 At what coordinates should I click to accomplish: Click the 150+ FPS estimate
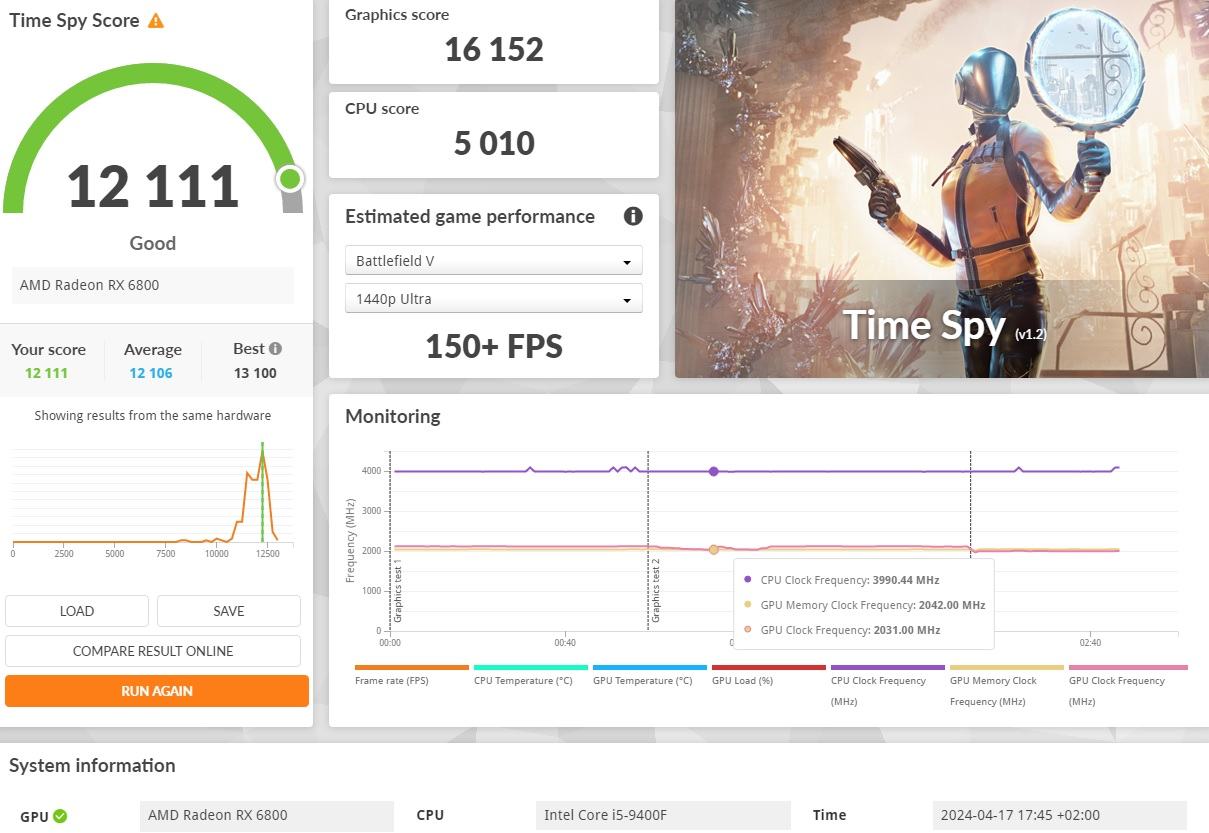[494, 346]
